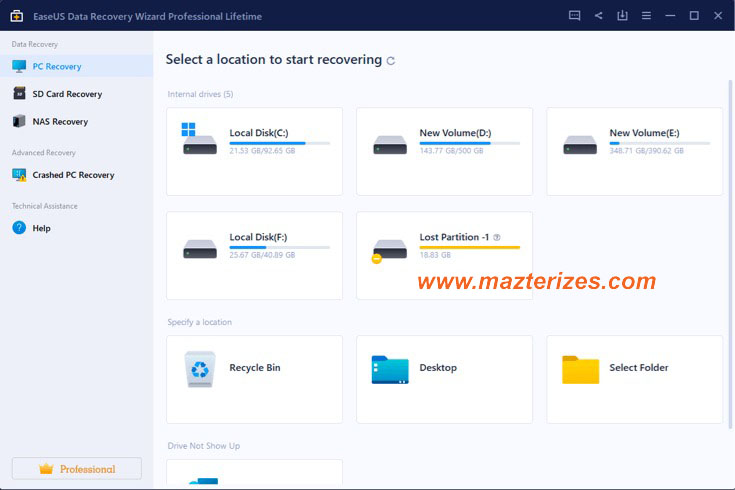735x490 pixels.
Task: Switch to NAS Recovery
Action: 76,121
